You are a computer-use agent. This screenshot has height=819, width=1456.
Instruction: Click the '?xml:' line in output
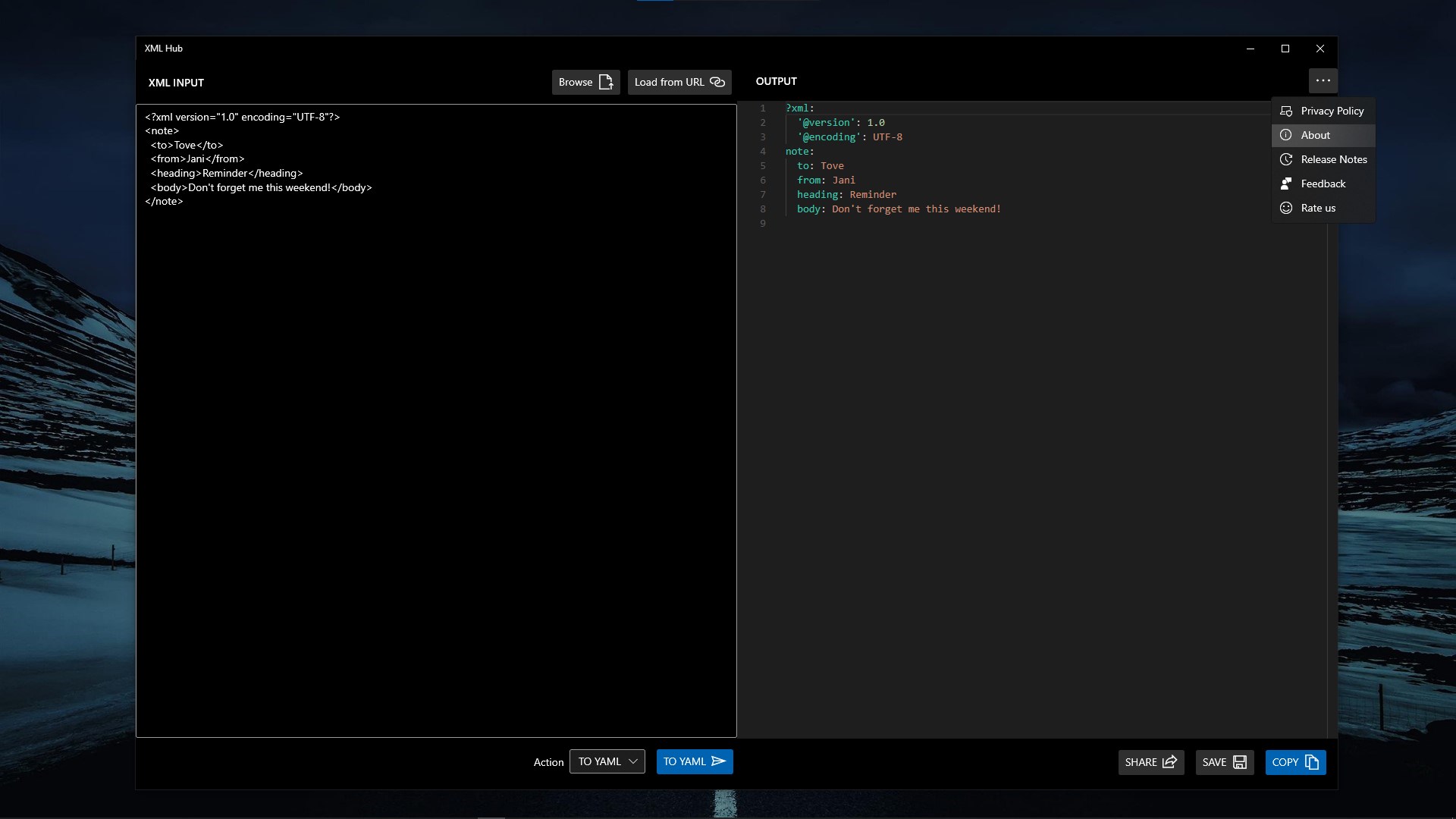[800, 108]
